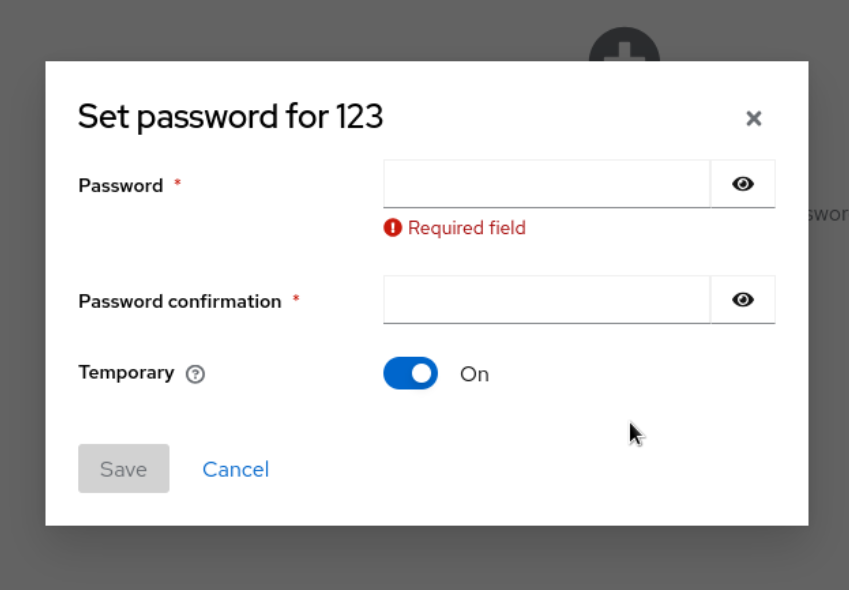Click the dark plus icon behind dialog
This screenshot has width=849, height=590.
click(624, 45)
